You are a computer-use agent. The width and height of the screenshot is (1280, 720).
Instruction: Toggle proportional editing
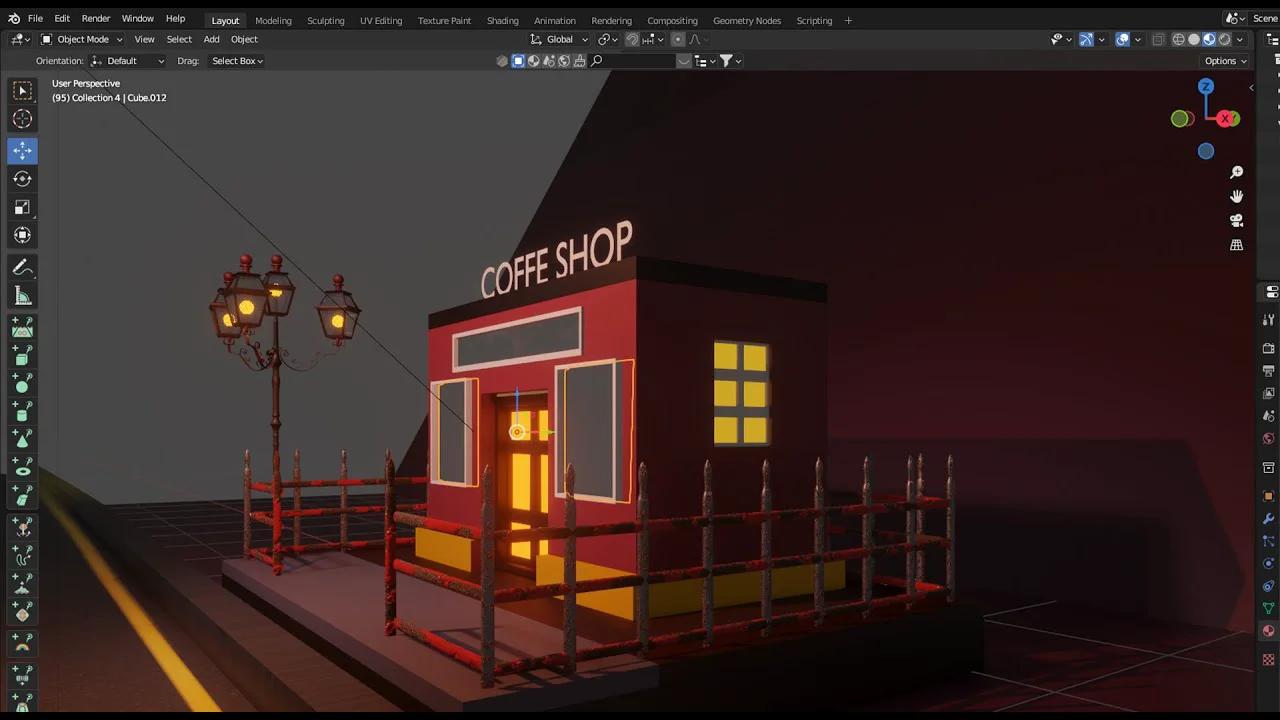coord(677,40)
